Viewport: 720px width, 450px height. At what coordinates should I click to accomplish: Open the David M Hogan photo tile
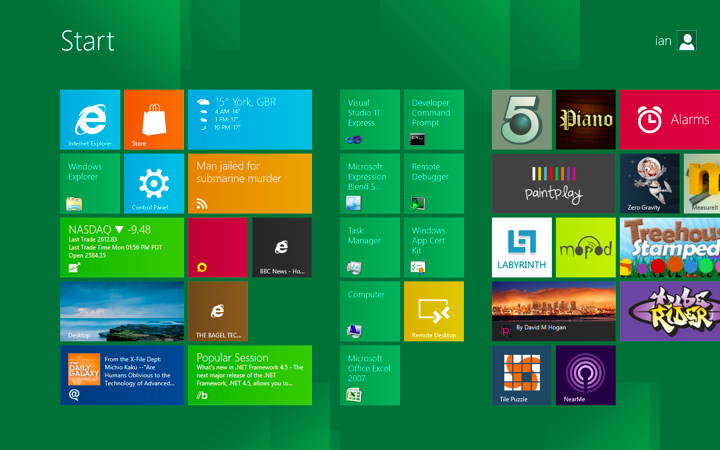[x=553, y=311]
